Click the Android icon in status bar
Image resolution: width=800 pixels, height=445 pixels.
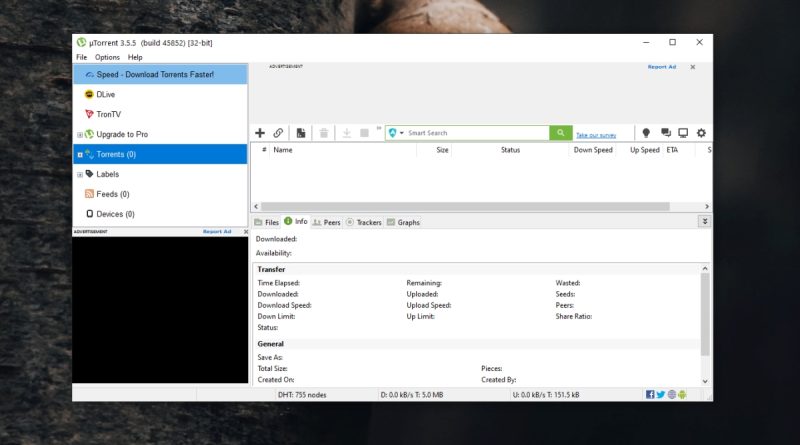click(x=682, y=394)
